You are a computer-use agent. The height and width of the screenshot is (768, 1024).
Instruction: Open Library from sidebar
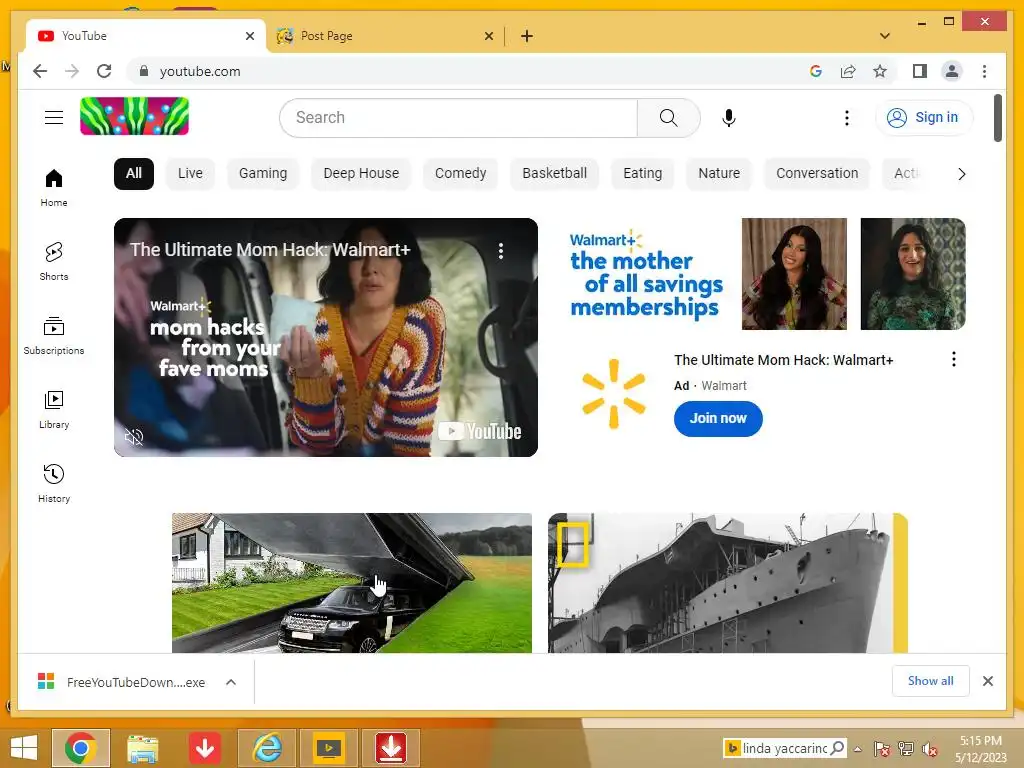pyautogui.click(x=54, y=409)
